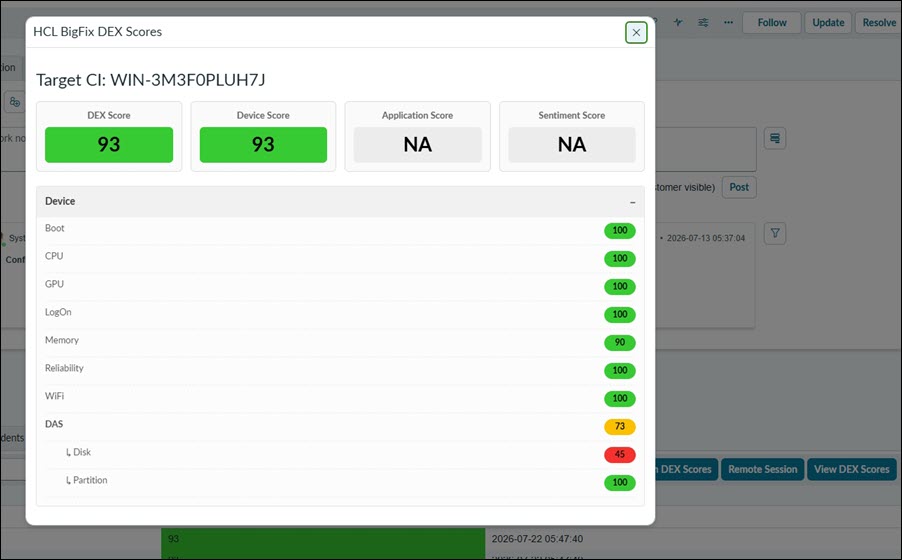Click the yellow DAS score badge 73

pos(620,426)
